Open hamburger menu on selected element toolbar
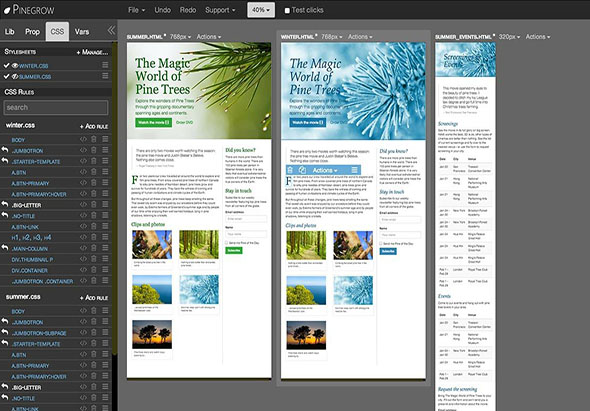This screenshot has width=590, height=411. (x=354, y=170)
